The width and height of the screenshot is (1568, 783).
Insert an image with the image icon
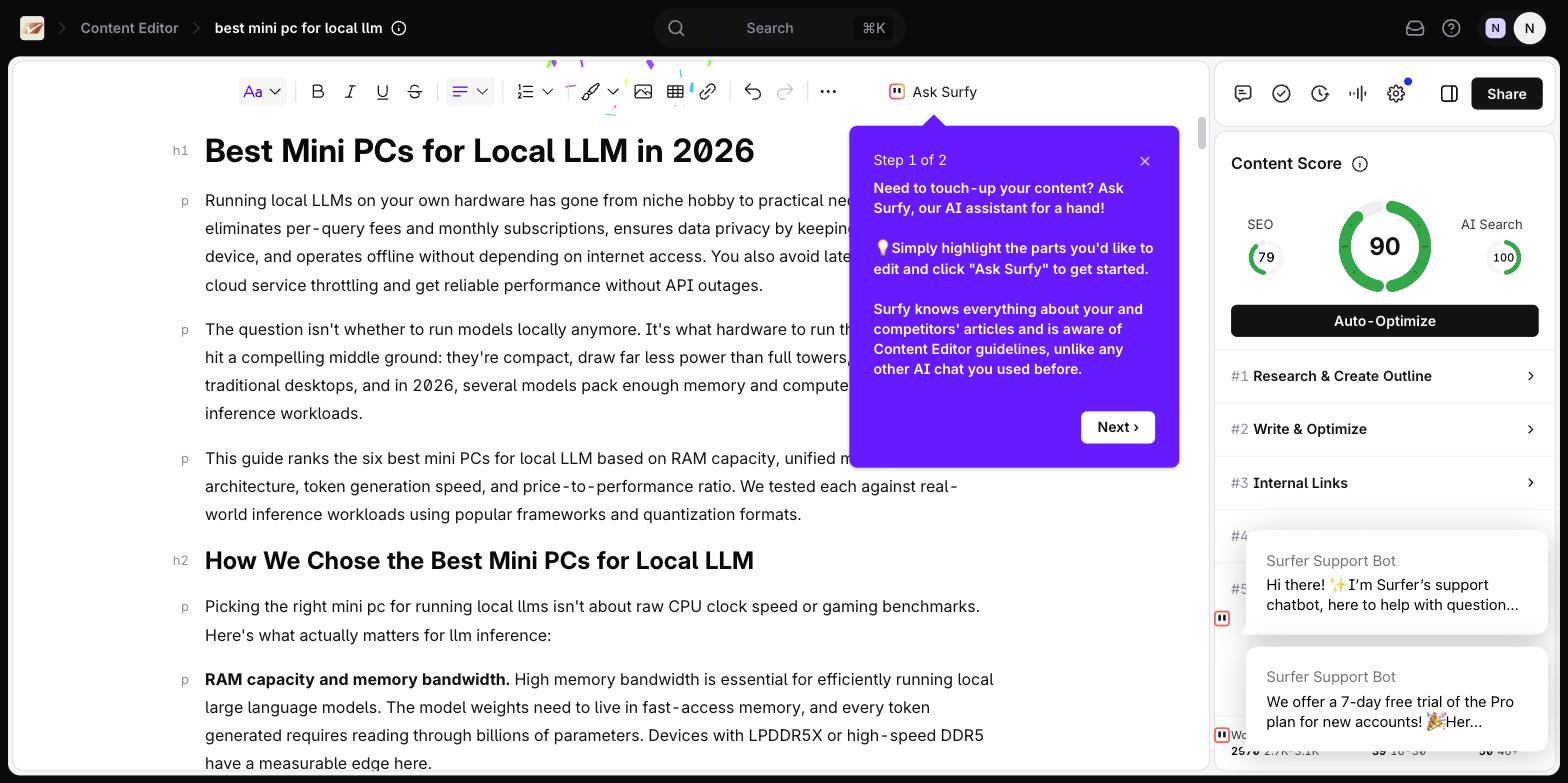[x=643, y=91]
